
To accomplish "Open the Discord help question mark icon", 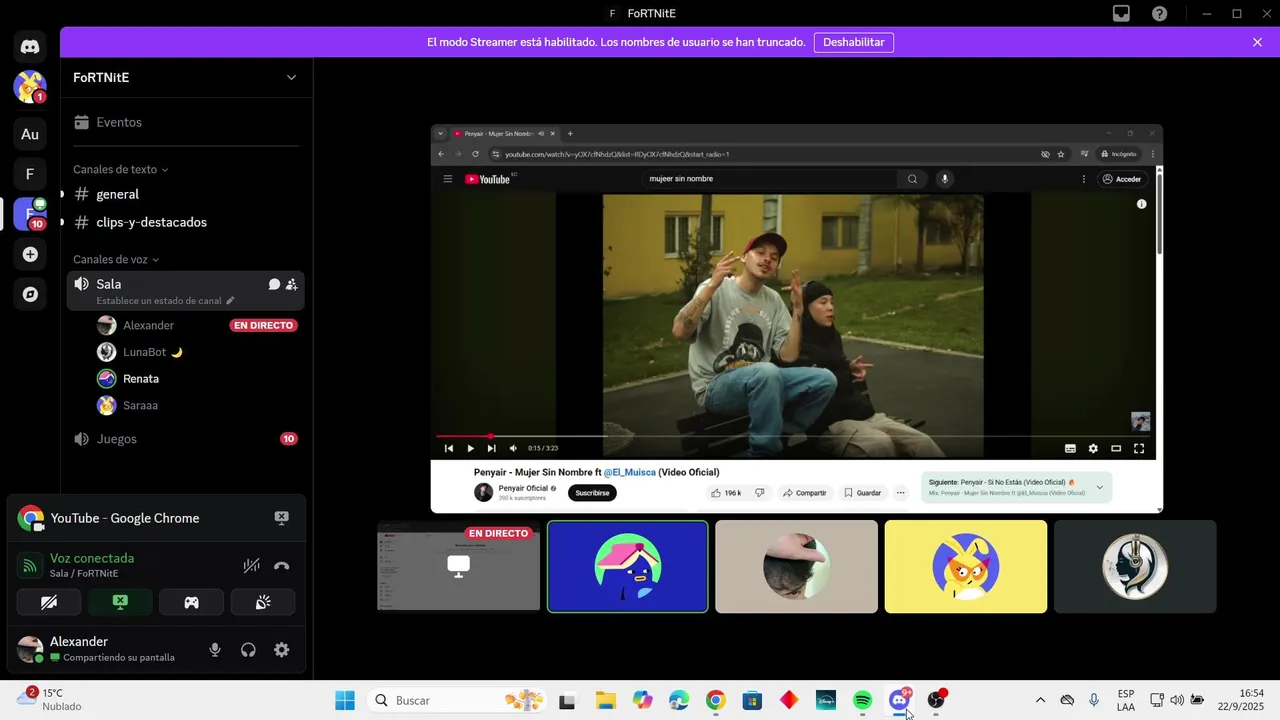I will (x=1159, y=14).
